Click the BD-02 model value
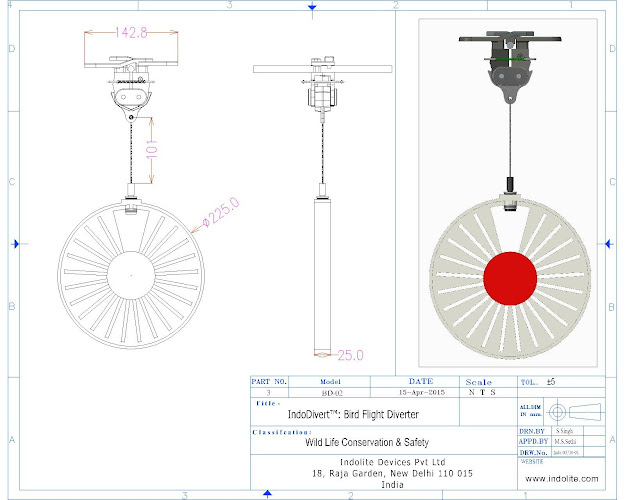Viewport: 625px width, 500px height. [x=332, y=393]
